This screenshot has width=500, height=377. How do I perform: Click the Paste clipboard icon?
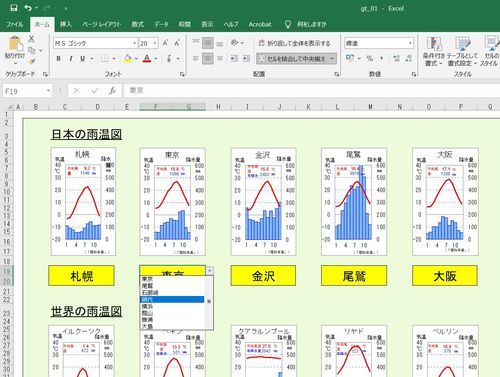pos(15,44)
